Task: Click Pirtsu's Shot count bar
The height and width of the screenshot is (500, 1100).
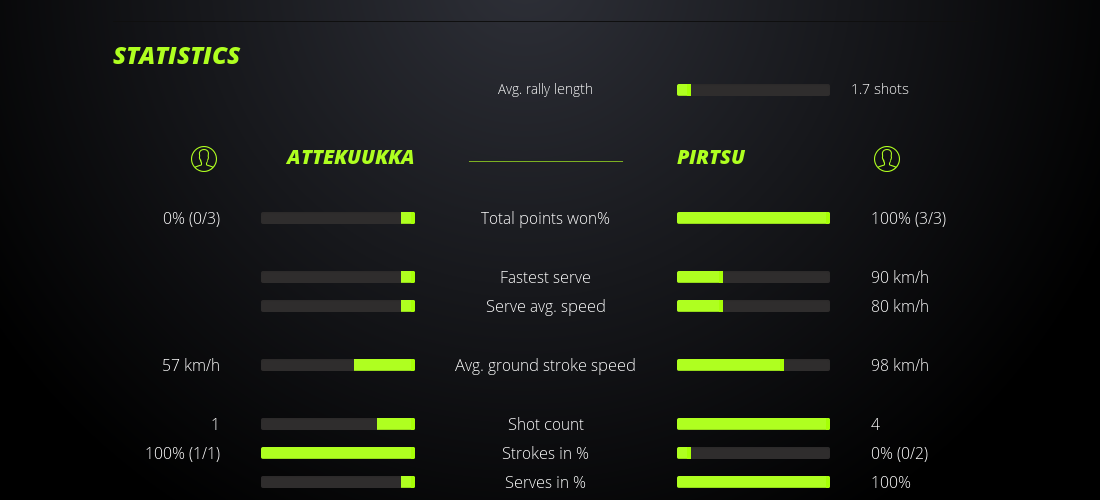Action: pos(753,424)
